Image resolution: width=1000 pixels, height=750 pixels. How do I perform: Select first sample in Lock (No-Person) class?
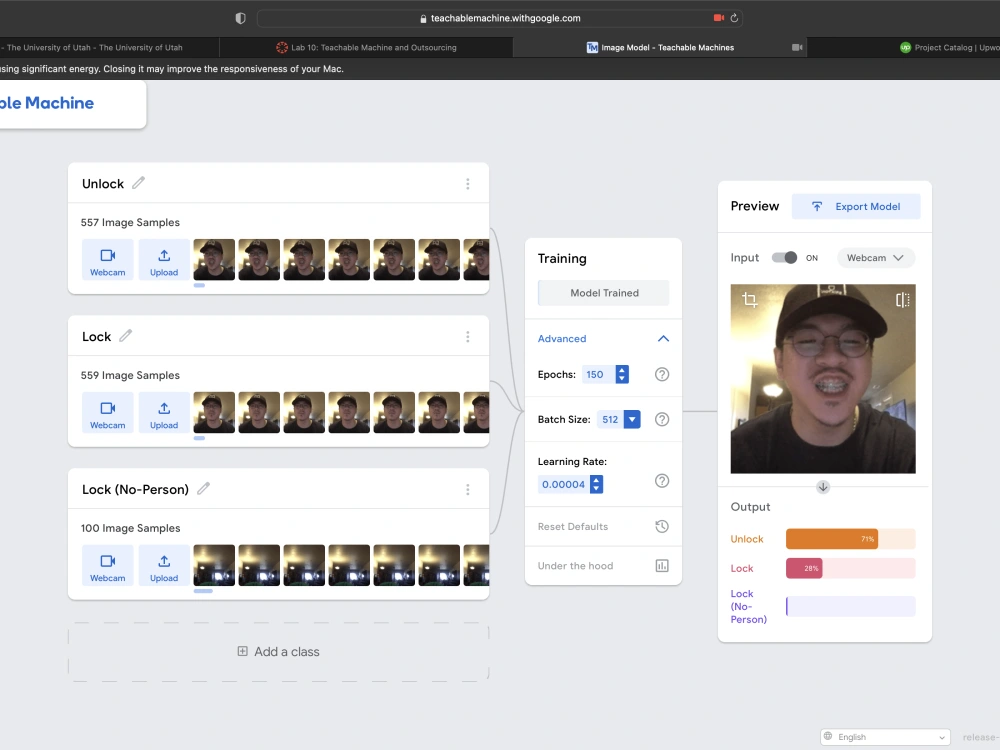coord(214,565)
